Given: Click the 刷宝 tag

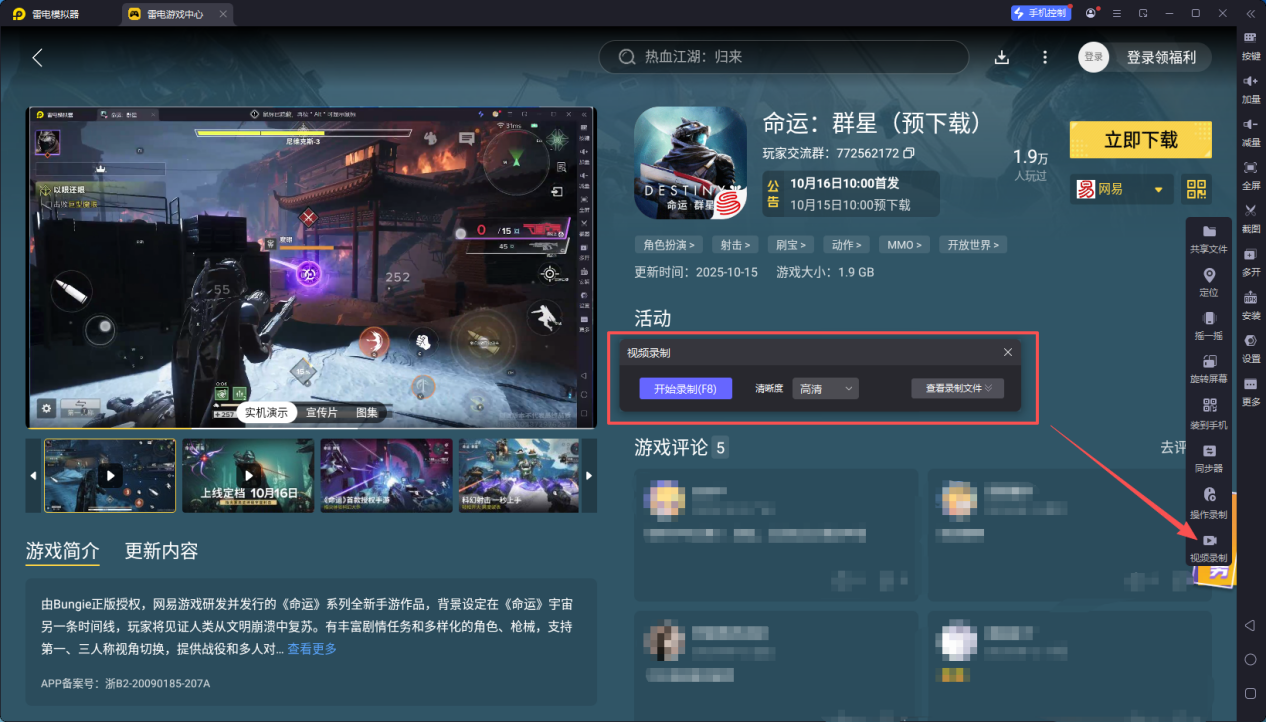Looking at the screenshot, I should (x=790, y=245).
